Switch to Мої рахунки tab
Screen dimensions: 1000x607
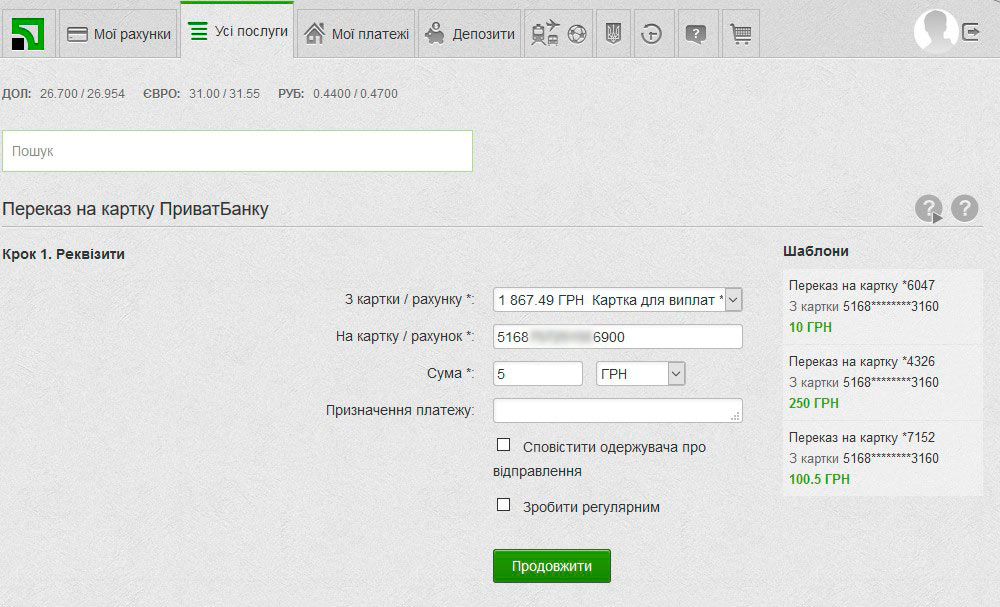click(119, 34)
